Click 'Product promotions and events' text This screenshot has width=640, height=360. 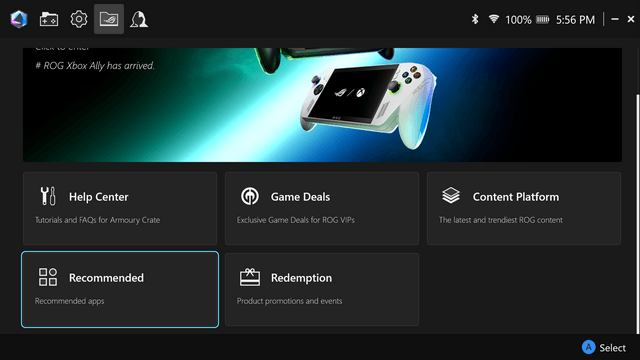289,301
